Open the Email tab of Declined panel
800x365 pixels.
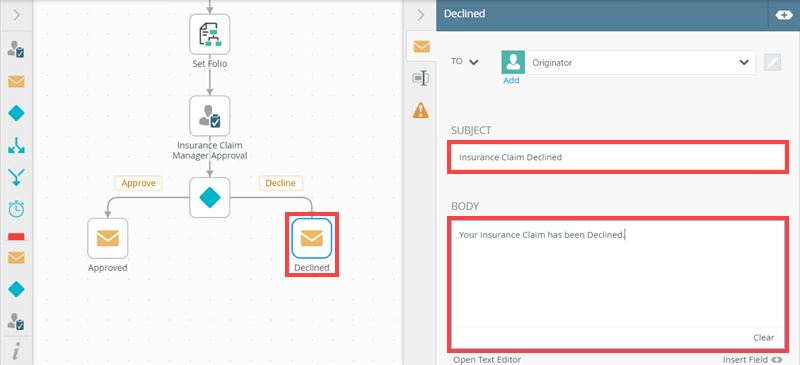[x=421, y=47]
